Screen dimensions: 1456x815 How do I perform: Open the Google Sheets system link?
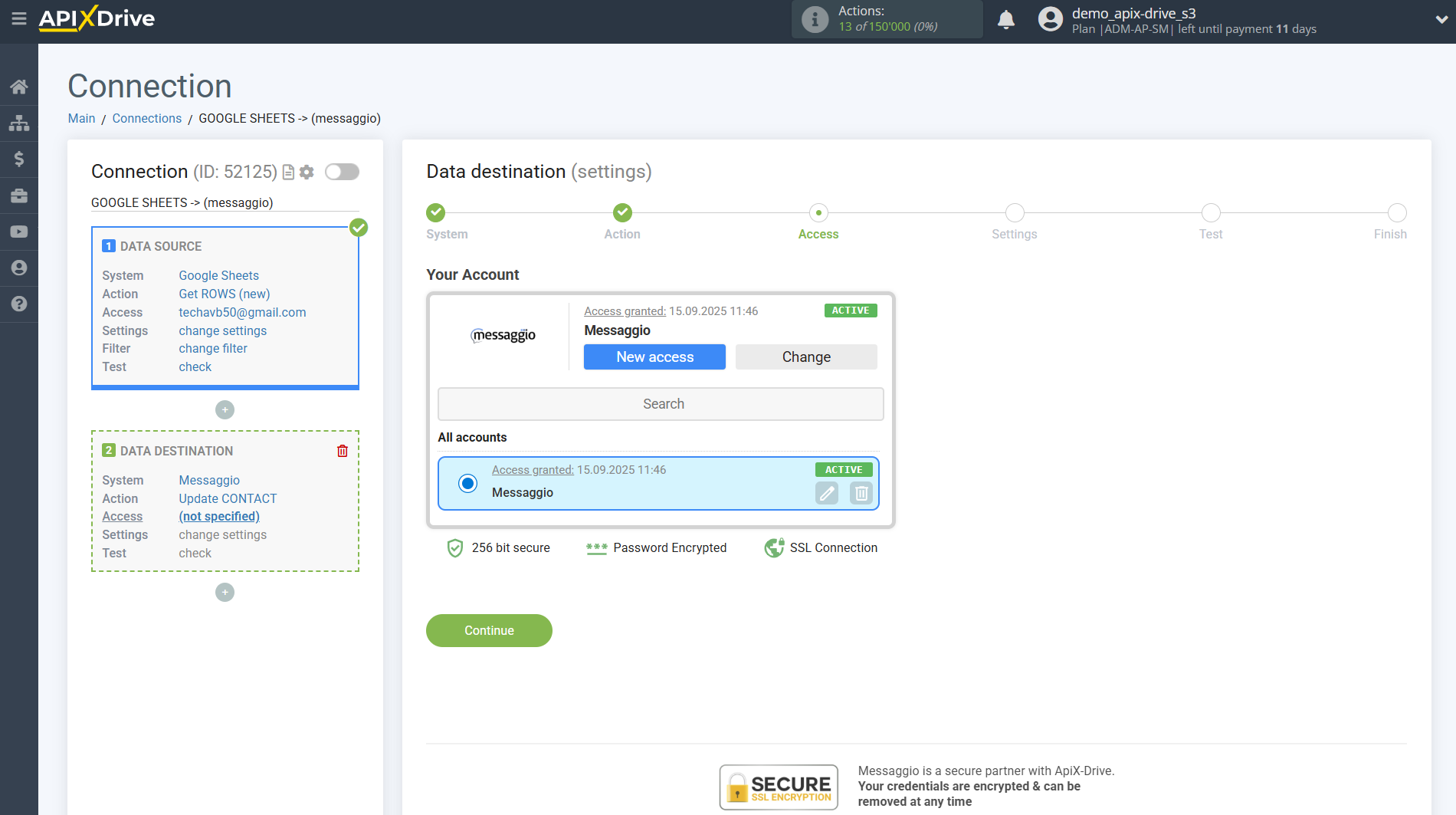[218, 275]
